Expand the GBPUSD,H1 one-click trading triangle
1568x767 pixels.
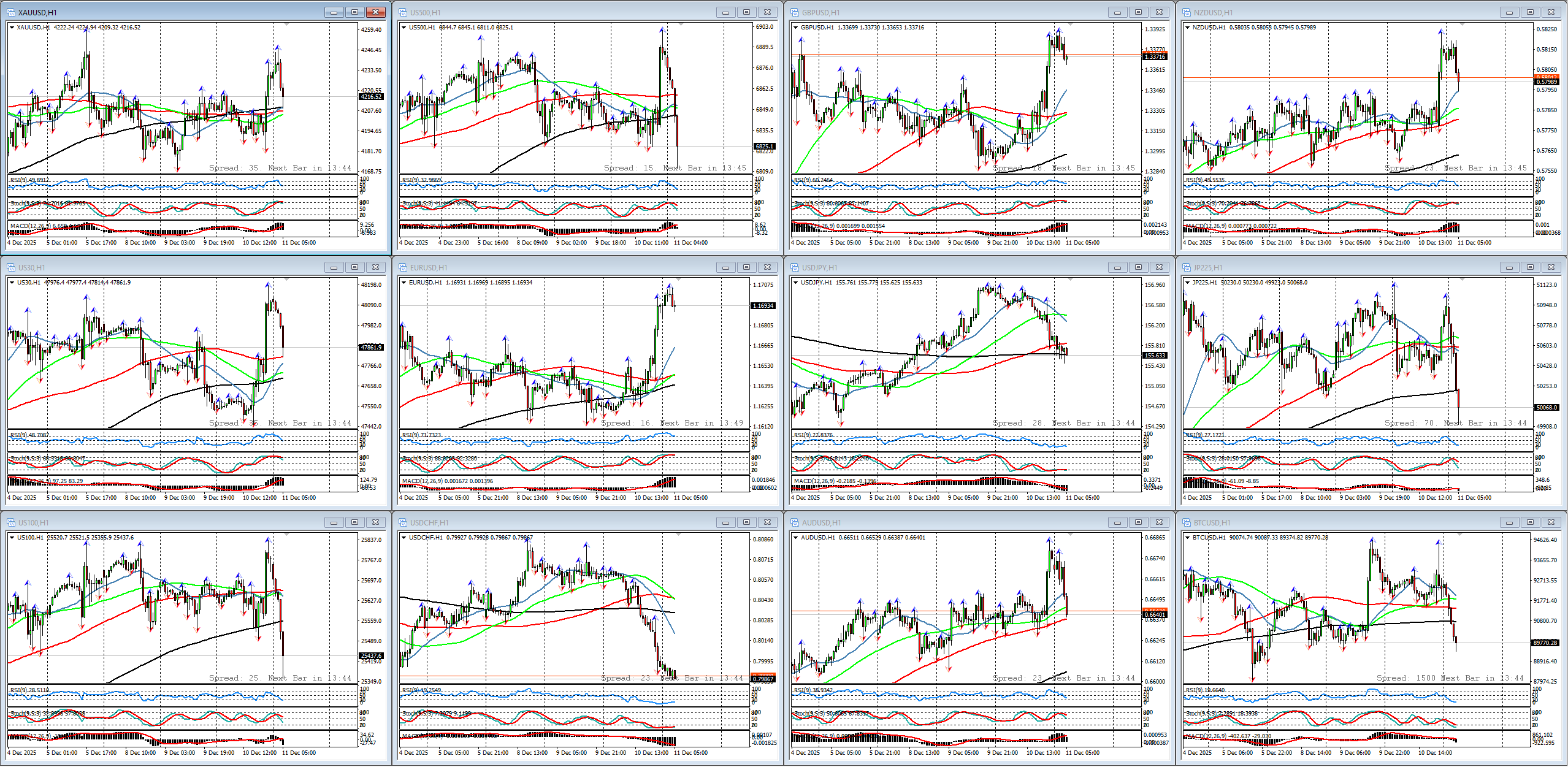tap(795, 28)
